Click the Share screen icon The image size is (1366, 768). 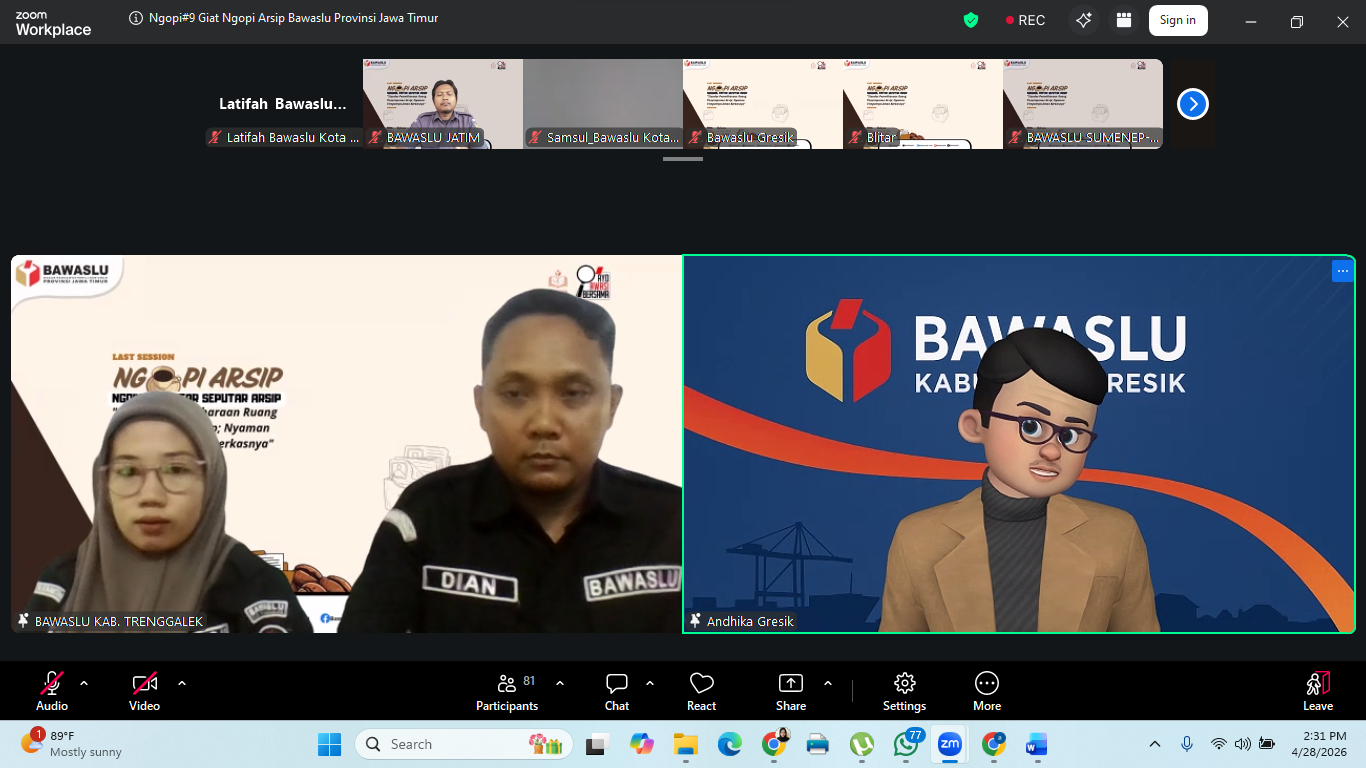(790, 691)
